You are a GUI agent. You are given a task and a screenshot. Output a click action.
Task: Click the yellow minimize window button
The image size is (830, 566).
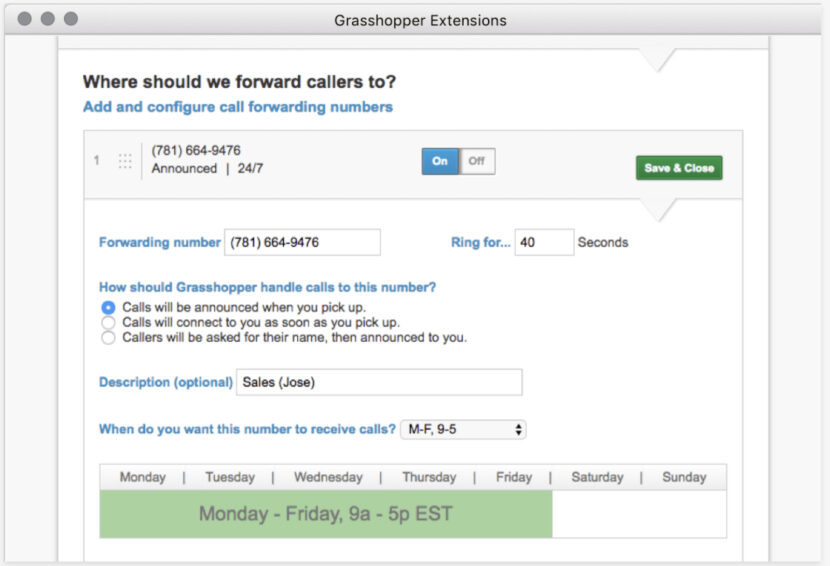click(x=48, y=19)
